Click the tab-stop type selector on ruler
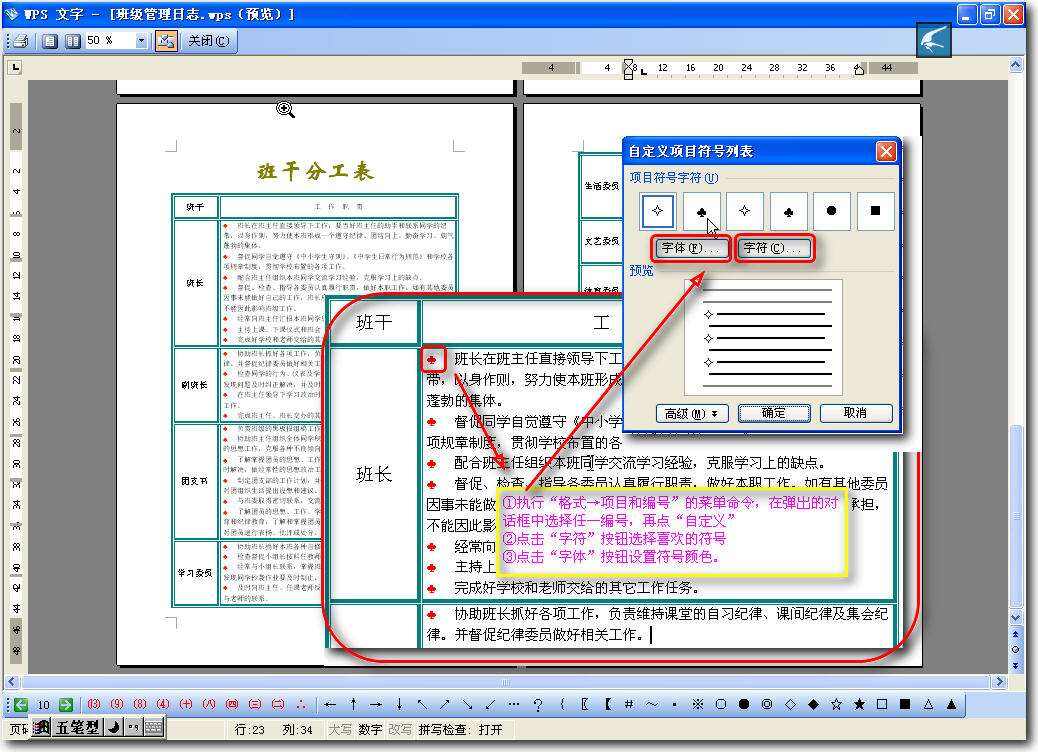Image resolution: width=1038 pixels, height=752 pixels. (x=15, y=67)
